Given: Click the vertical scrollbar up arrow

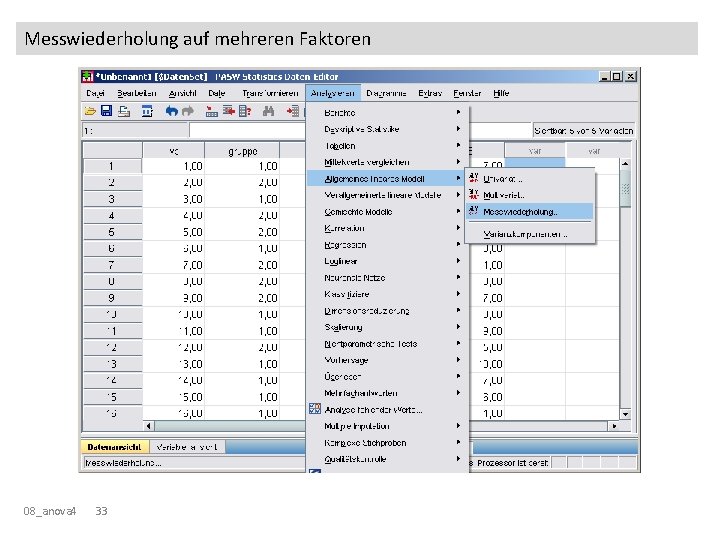Looking at the screenshot, I should (x=625, y=164).
